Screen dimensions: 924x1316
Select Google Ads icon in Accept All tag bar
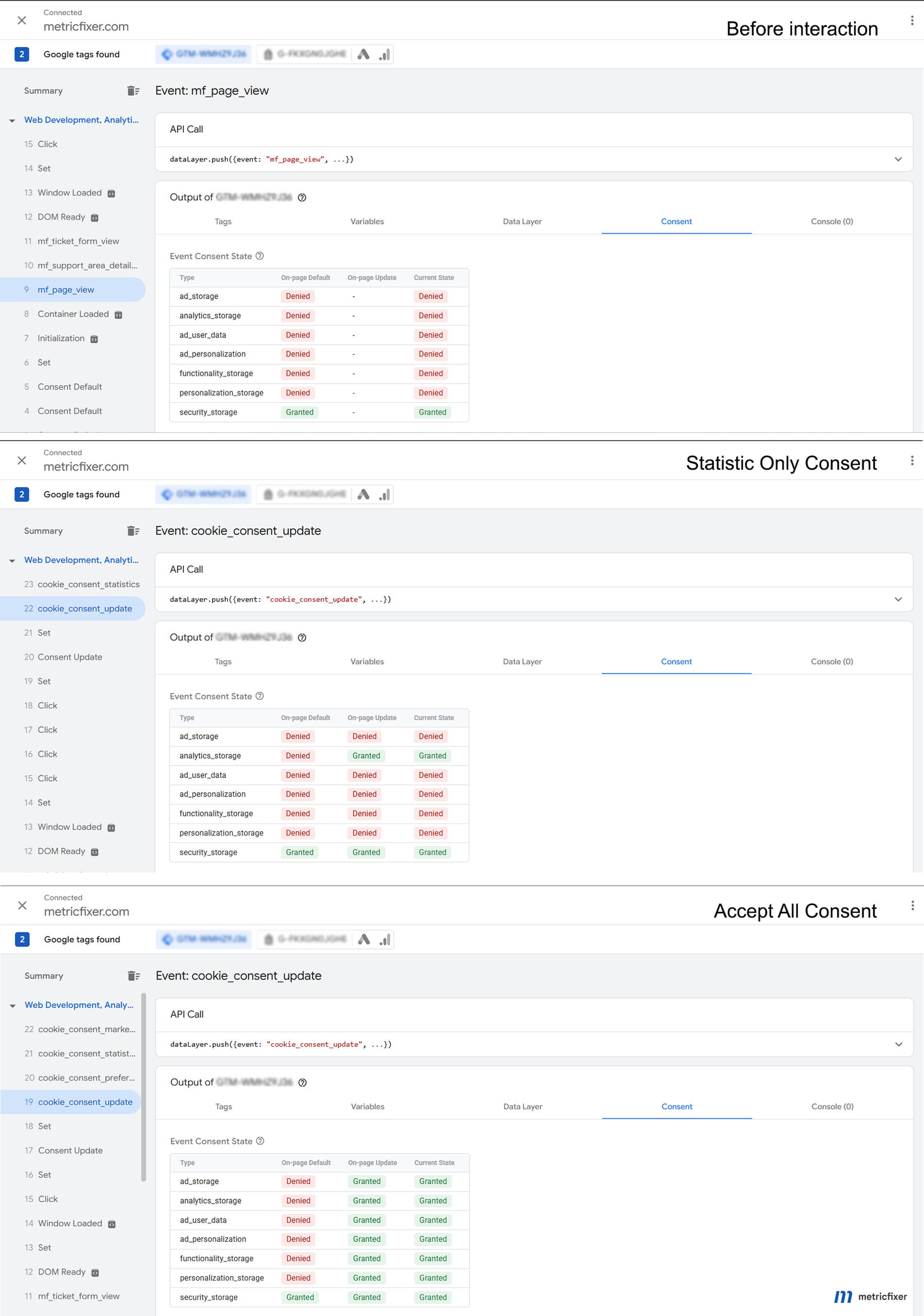click(364, 940)
